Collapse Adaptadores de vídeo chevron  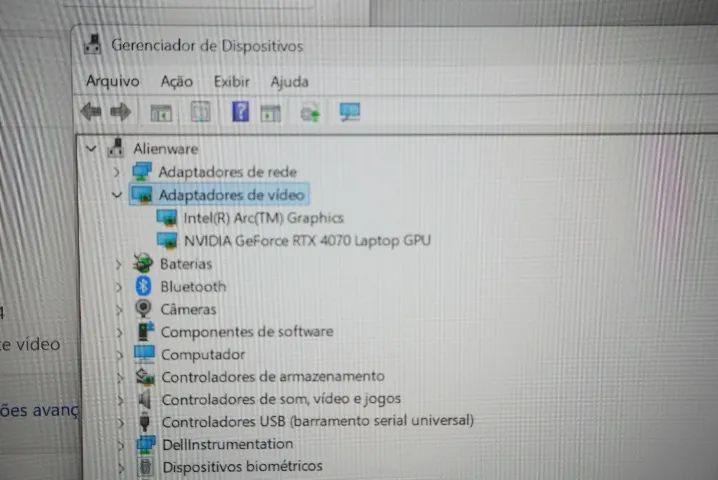point(117,195)
